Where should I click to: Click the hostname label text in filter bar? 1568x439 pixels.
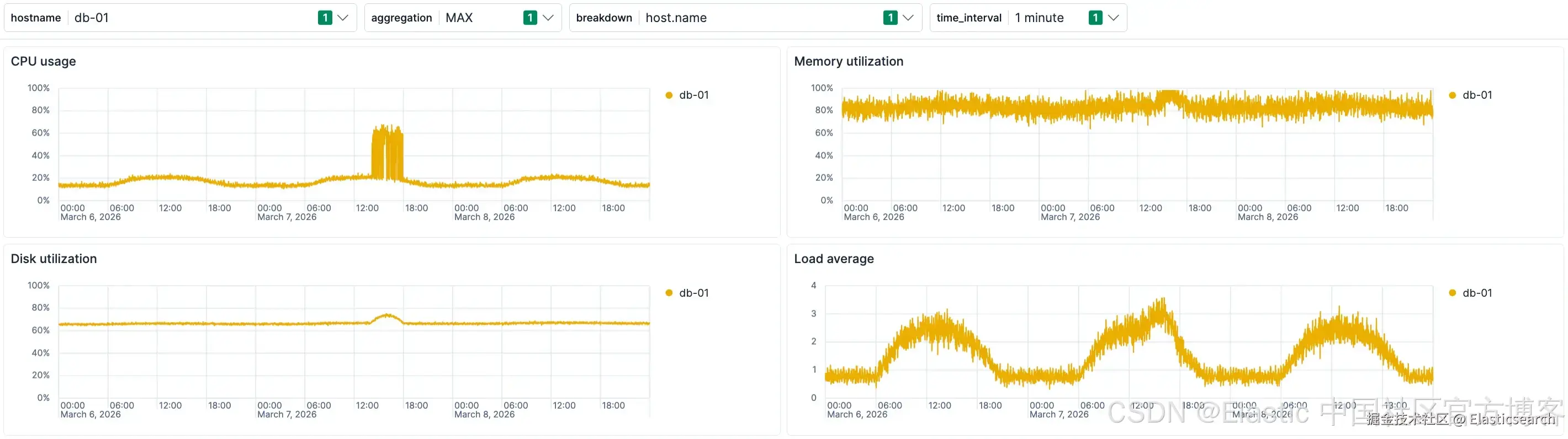tap(36, 18)
